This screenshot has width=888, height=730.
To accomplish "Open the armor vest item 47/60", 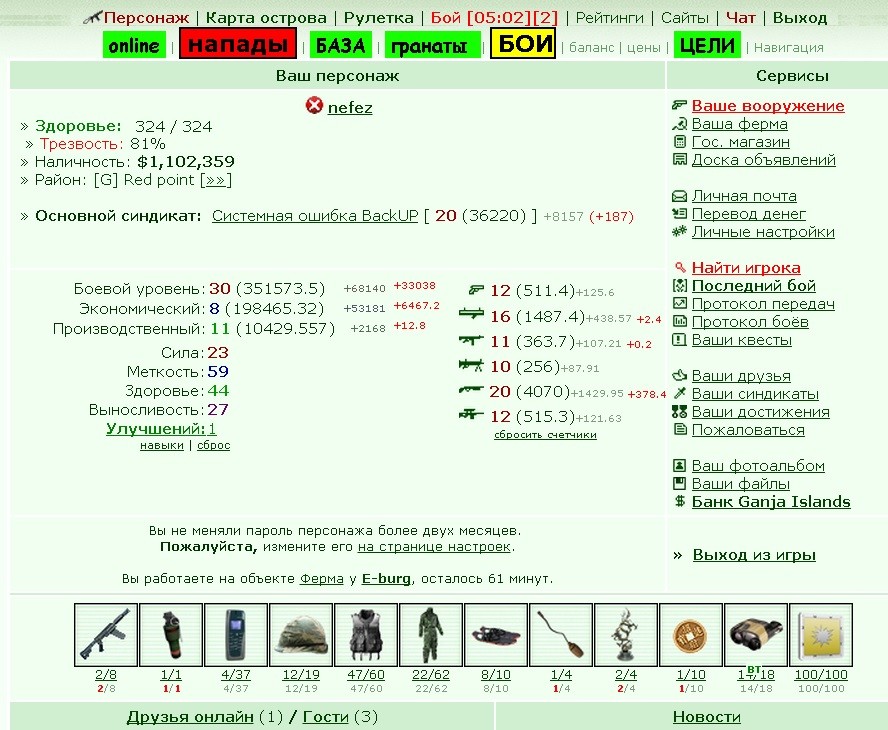I will point(366,634).
